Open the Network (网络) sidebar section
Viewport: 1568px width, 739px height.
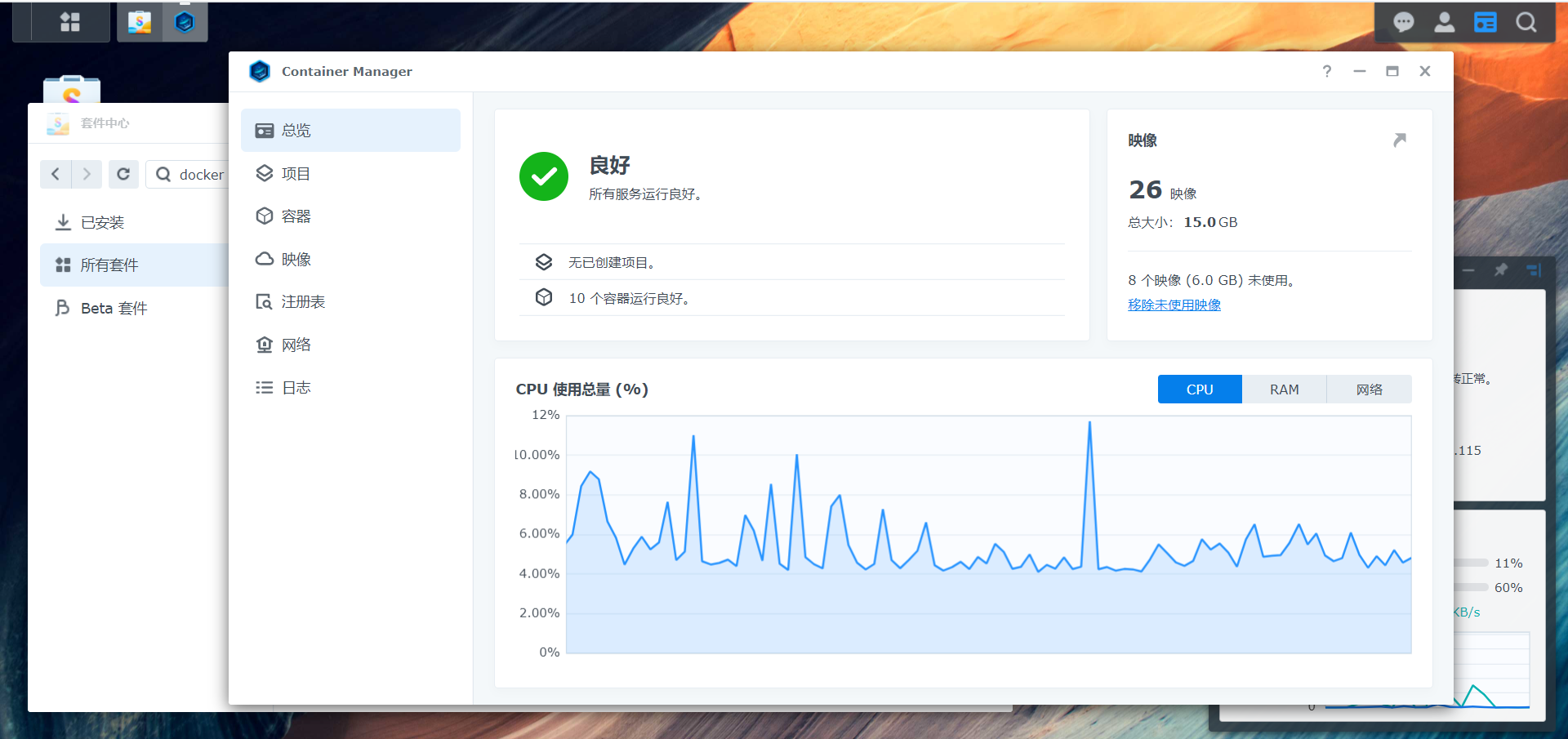(350, 345)
